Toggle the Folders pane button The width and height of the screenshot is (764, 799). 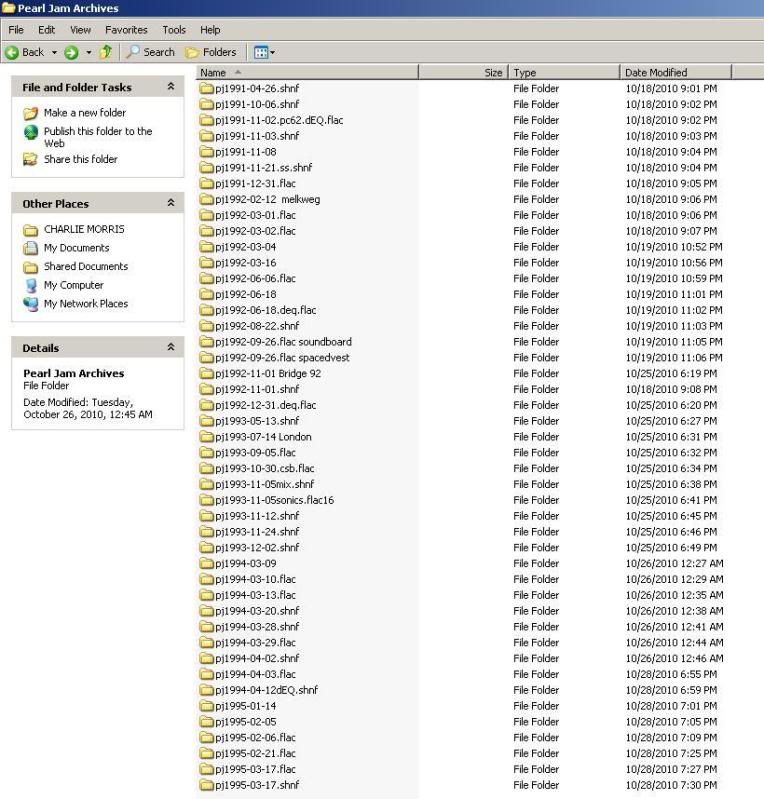pos(211,52)
